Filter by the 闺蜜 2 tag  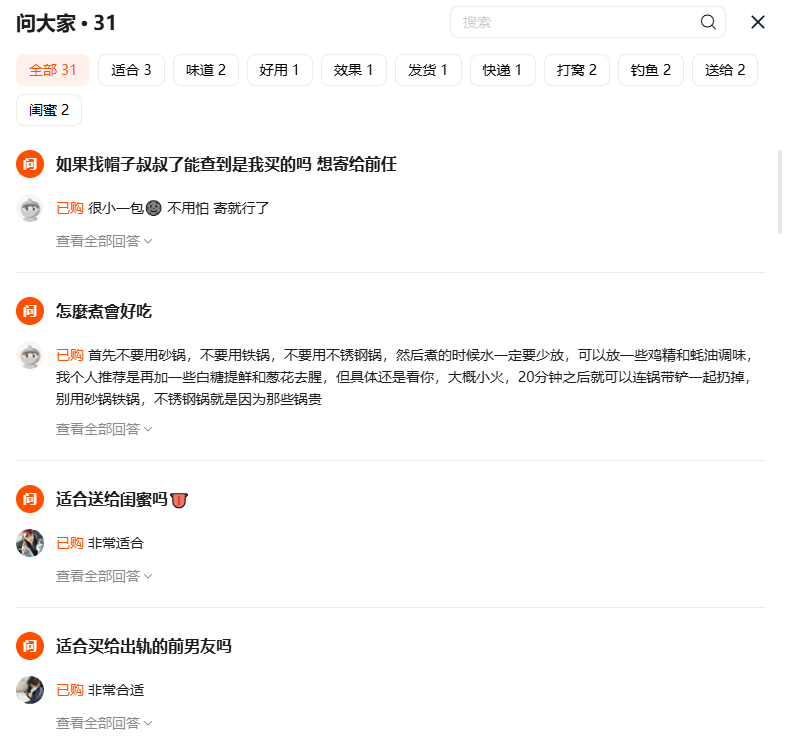pyautogui.click(x=49, y=110)
